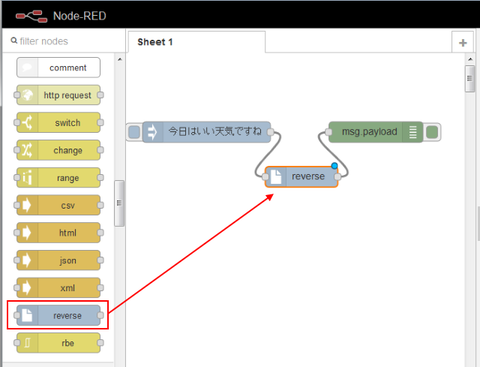The height and width of the screenshot is (367, 480).
Task: Toggle the msg.payload debug node button
Action: point(432,132)
